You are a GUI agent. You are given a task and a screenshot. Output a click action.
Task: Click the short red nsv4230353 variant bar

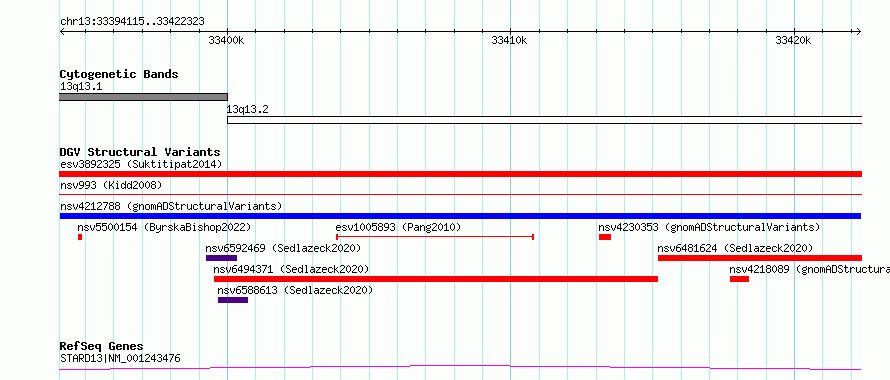pos(604,237)
